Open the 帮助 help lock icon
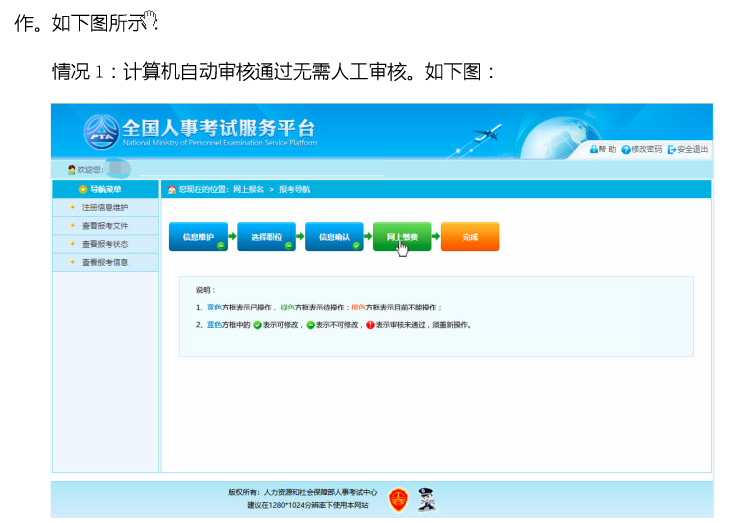734x523 pixels. [x=594, y=149]
